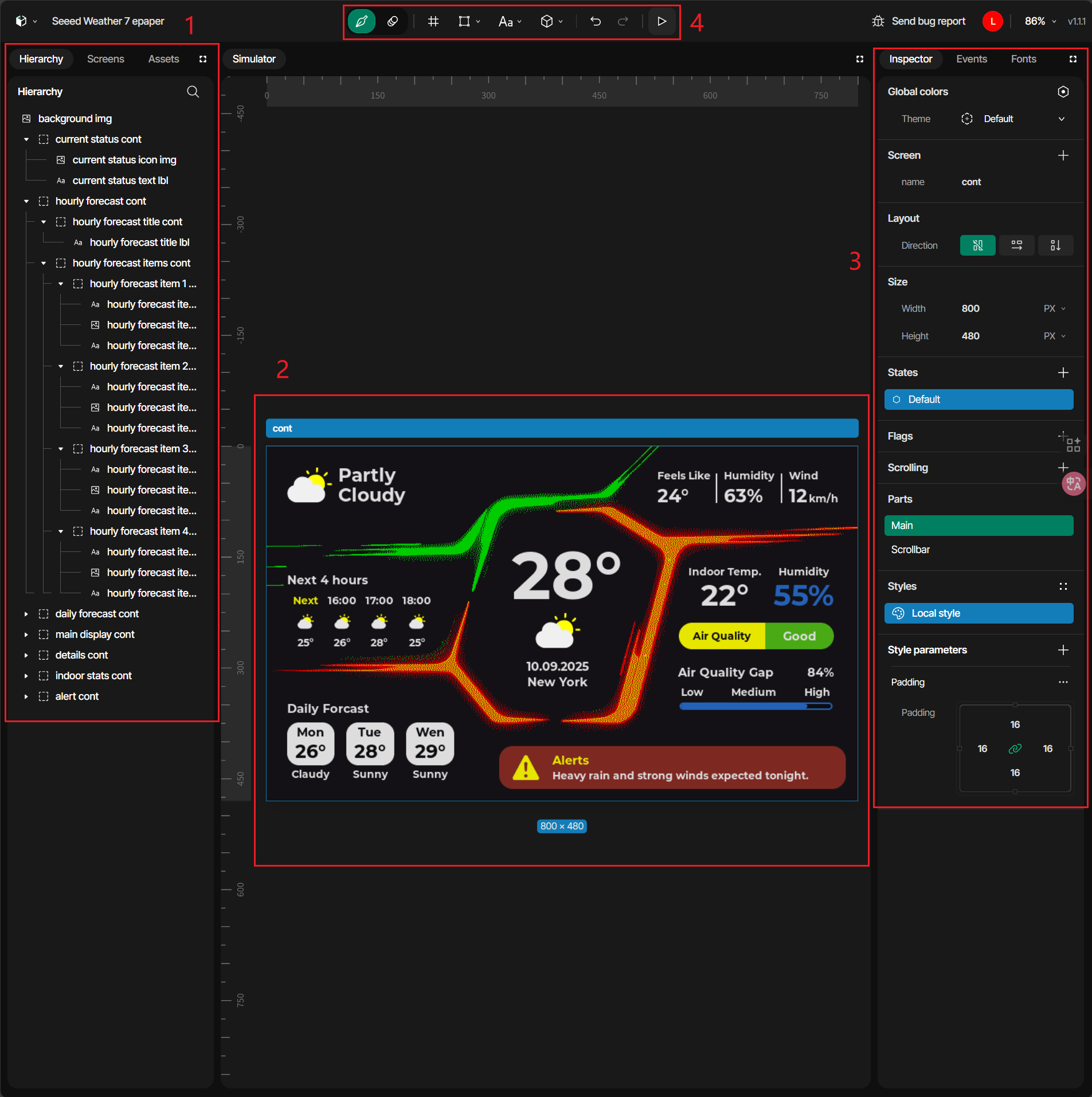Click the Width value field
The image size is (1092, 1097).
tap(970, 308)
